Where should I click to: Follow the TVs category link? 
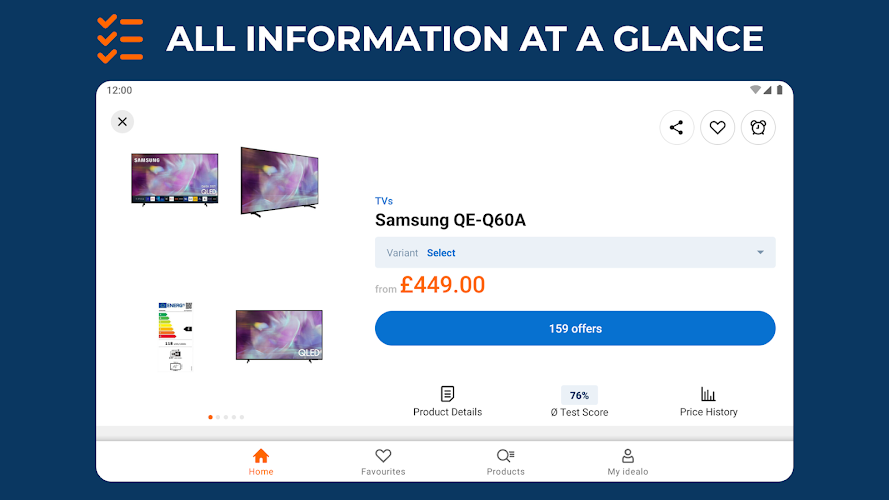point(384,201)
